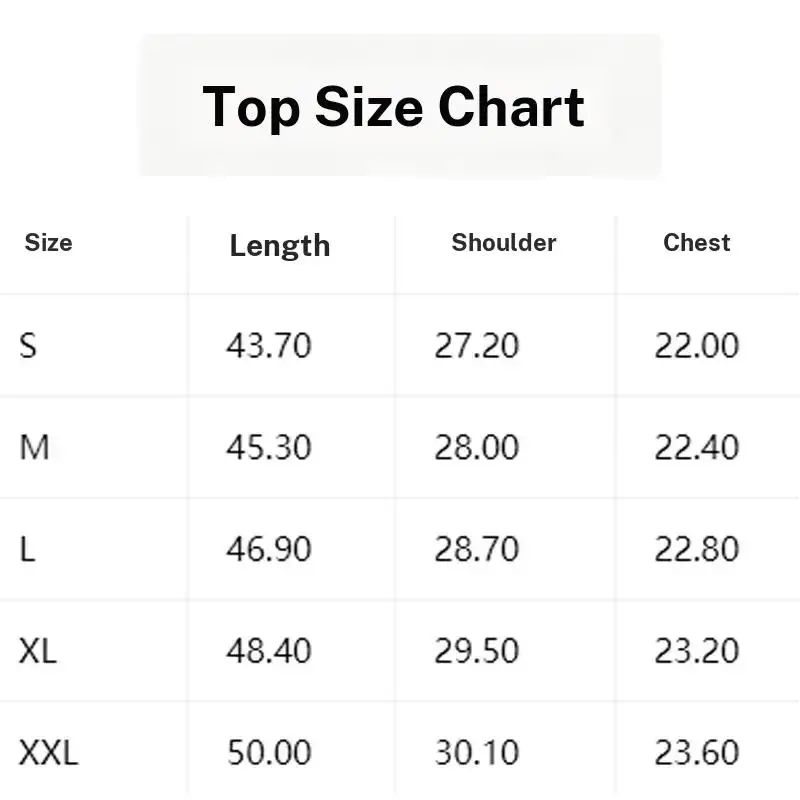This screenshot has height=800, width=800.
Task: Click the L size row label
Action: pos(28,549)
